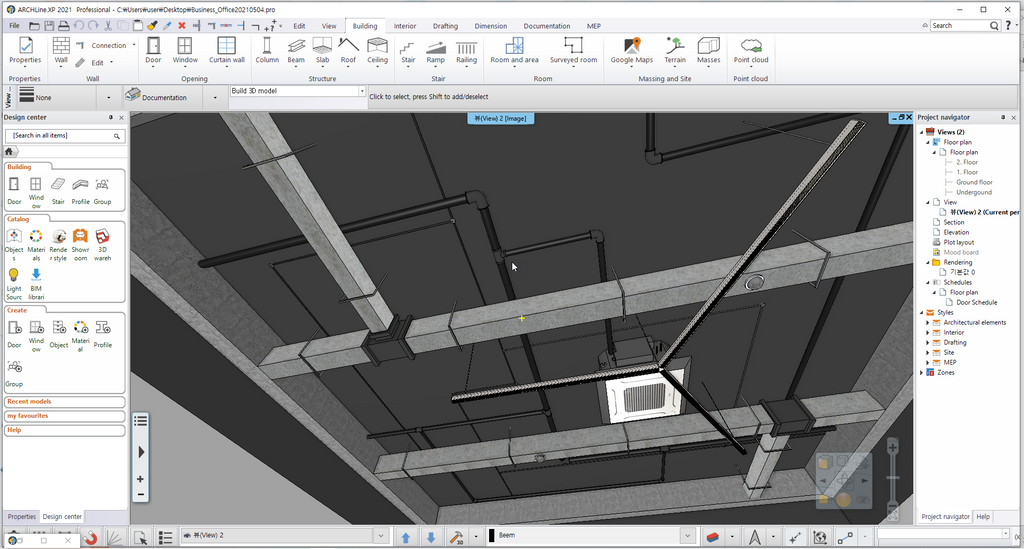Switch to the Dimension ribbon tab
1024x549 pixels.
tap(490, 26)
